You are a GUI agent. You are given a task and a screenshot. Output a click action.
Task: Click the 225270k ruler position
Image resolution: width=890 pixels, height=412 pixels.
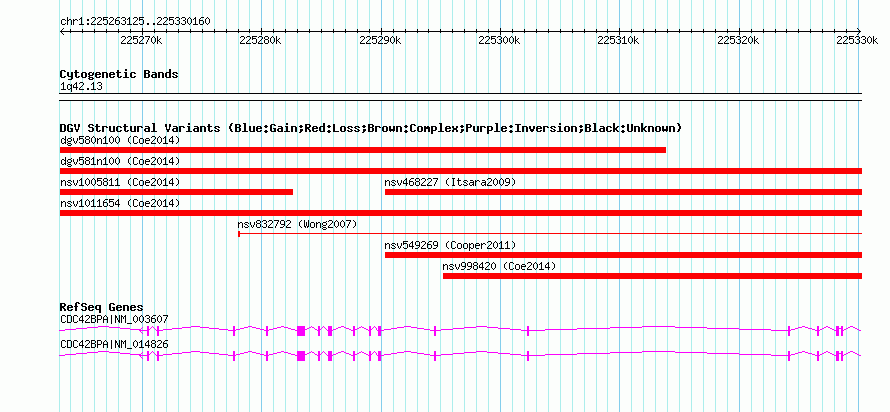point(141,41)
